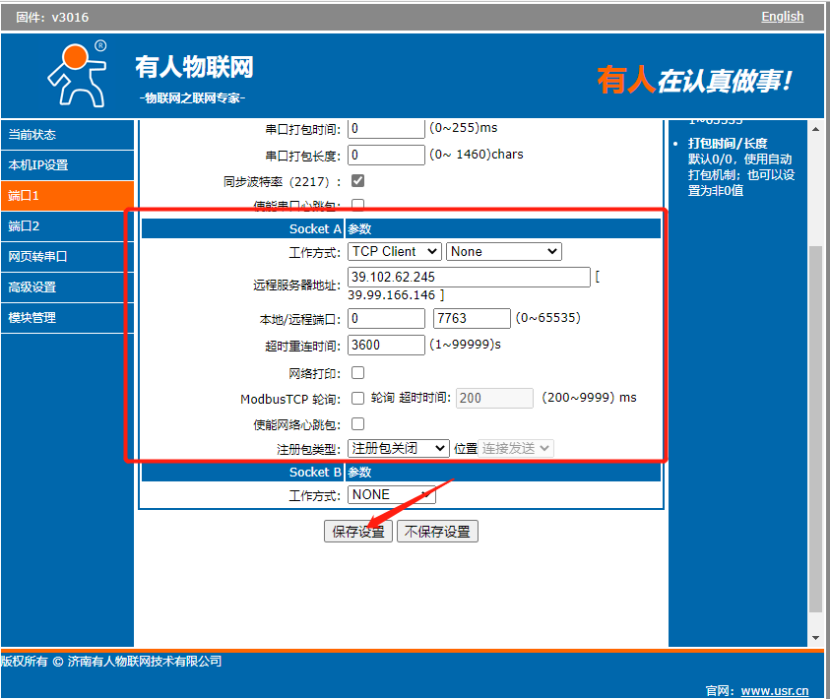Switch language via English link

click(782, 16)
